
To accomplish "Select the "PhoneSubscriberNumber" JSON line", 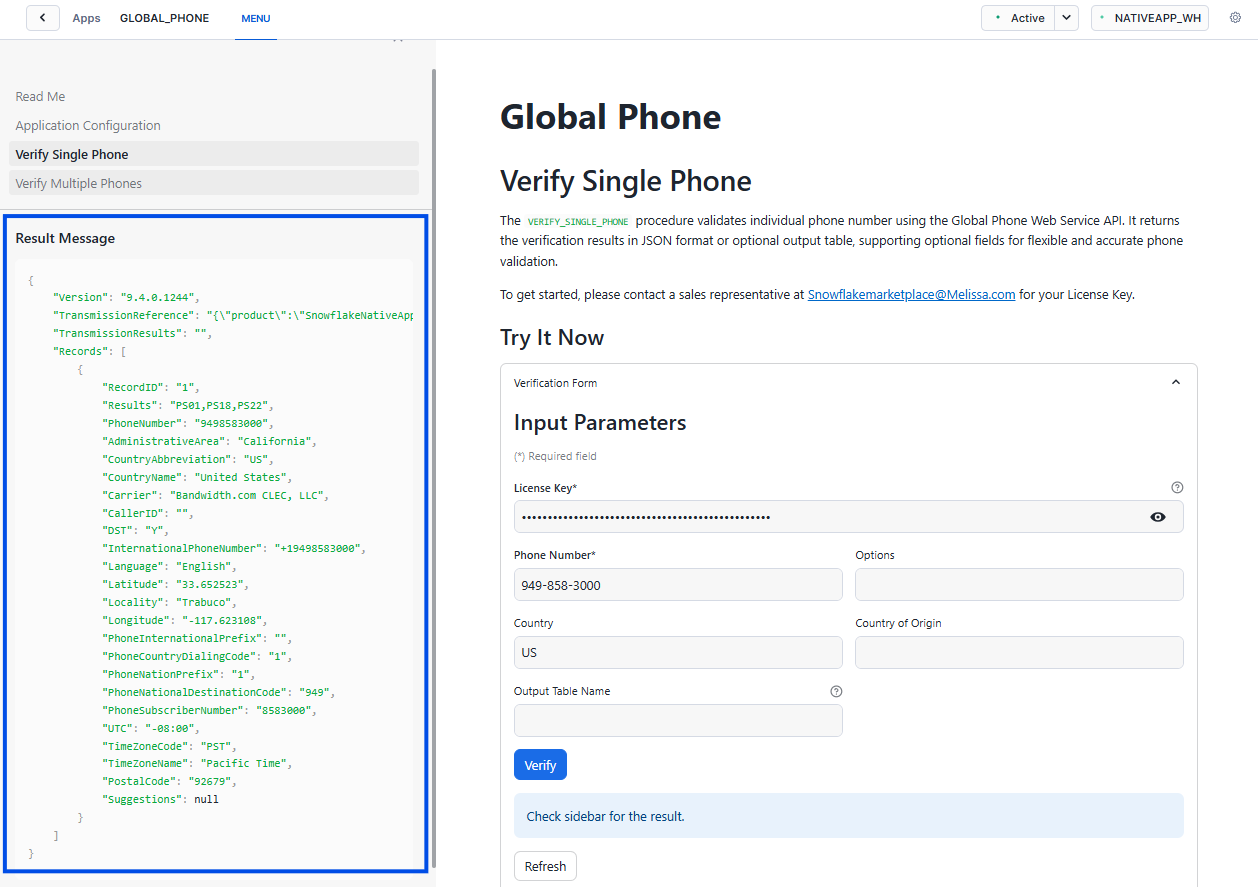I will click(212, 710).
